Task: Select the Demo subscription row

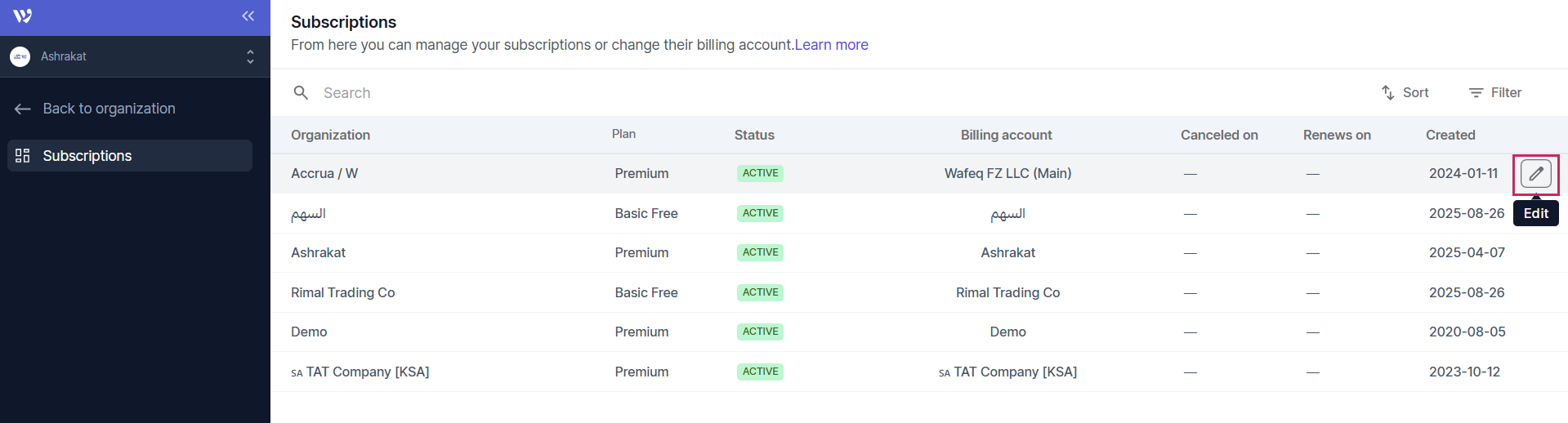Action: click(309, 332)
